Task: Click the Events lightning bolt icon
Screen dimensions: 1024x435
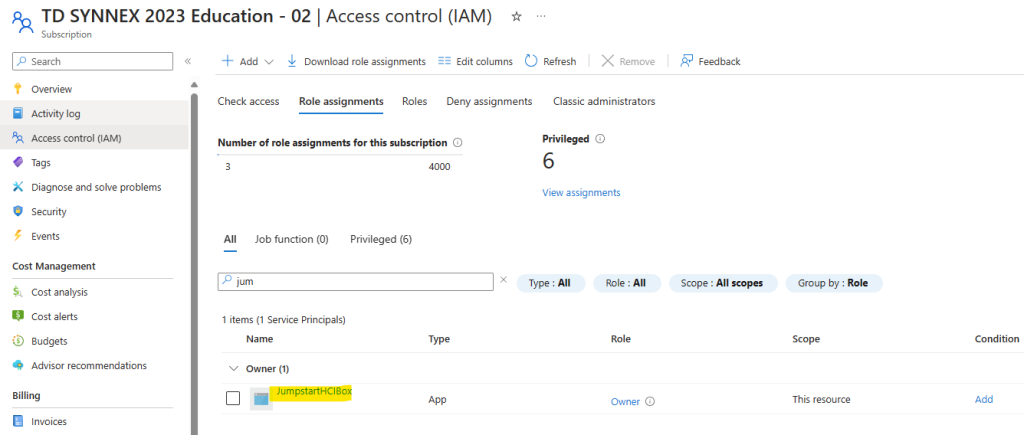Action: (x=18, y=236)
